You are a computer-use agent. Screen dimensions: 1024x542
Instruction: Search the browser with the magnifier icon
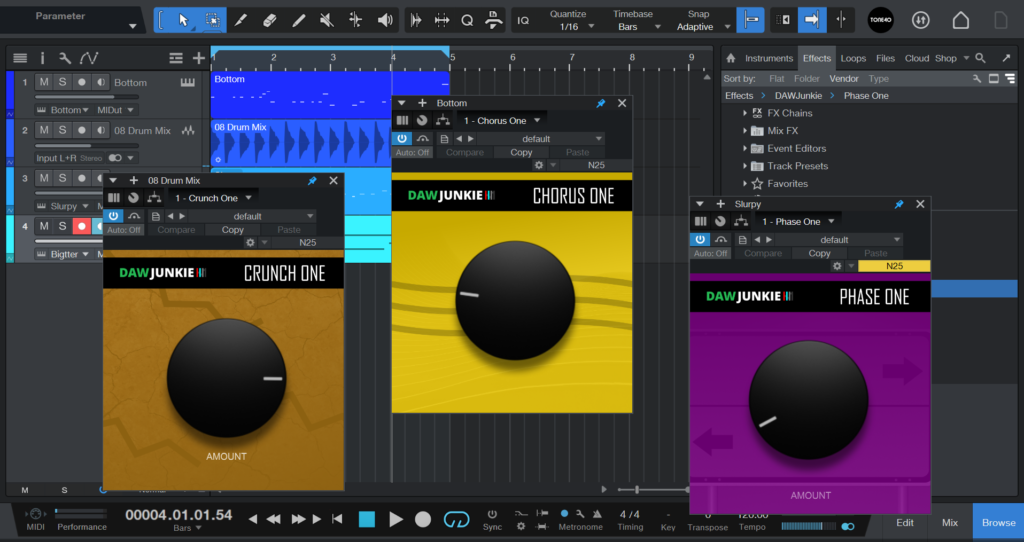pos(980,58)
